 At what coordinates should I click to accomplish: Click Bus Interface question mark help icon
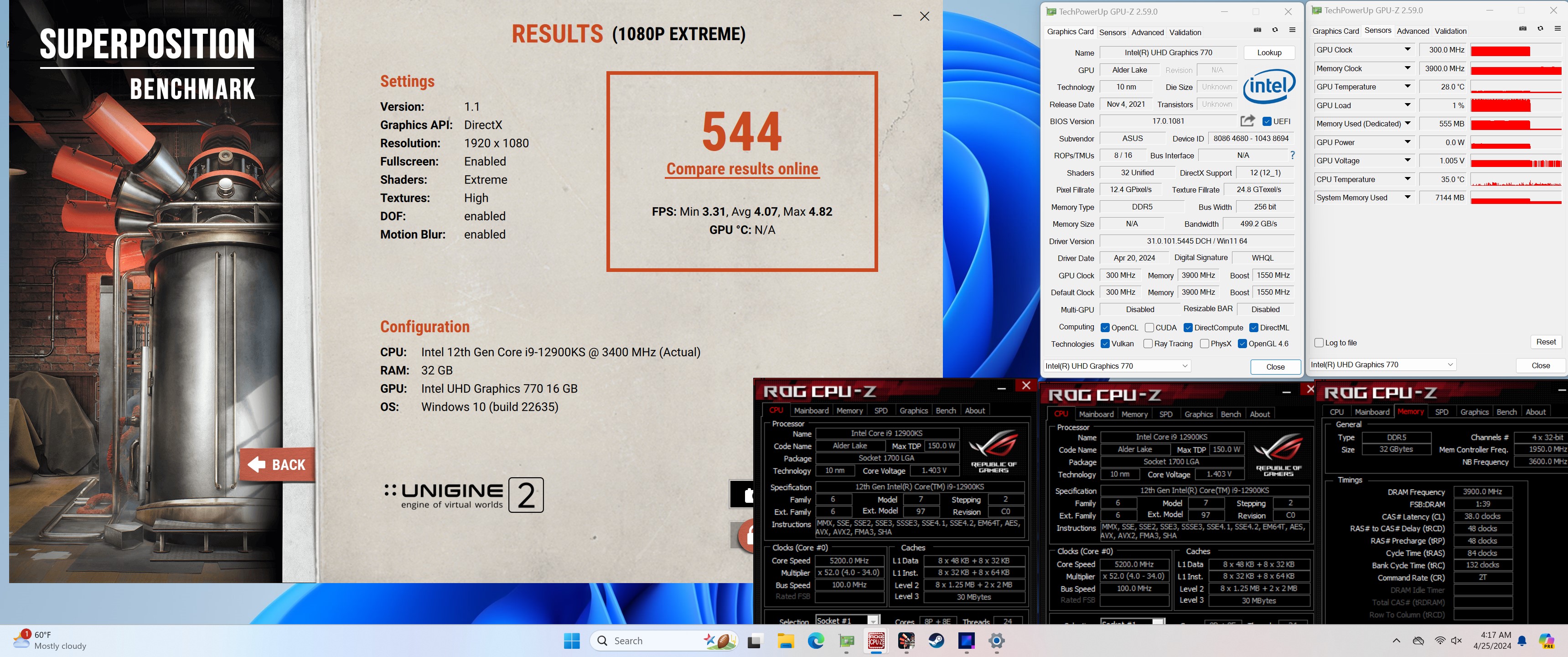pyautogui.click(x=1292, y=155)
